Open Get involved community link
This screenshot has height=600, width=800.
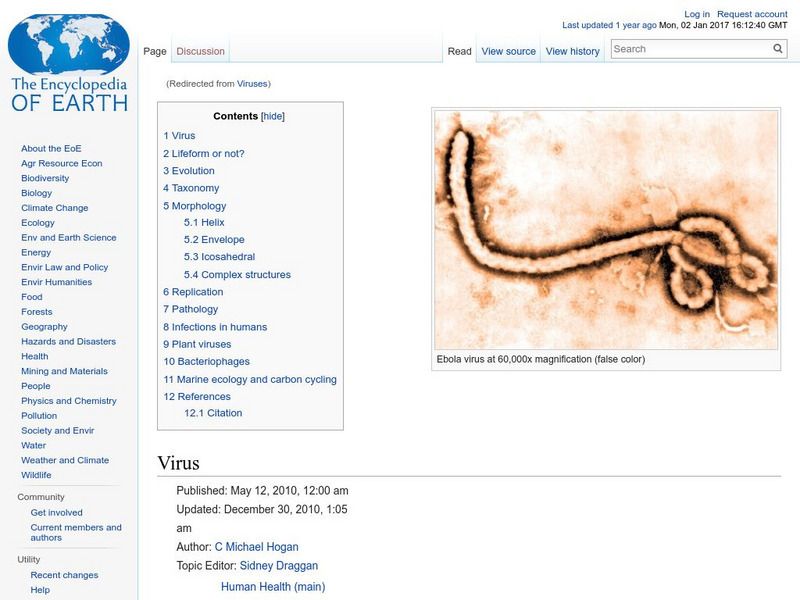[x=56, y=512]
